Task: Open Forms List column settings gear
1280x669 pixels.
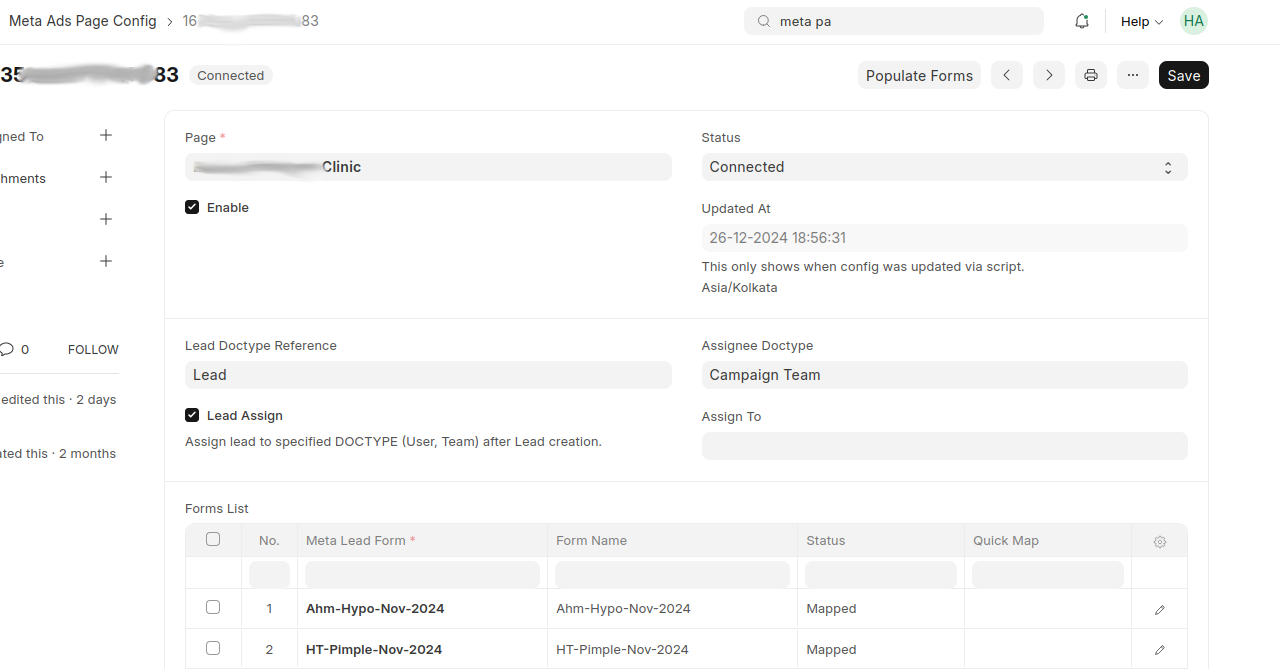Action: (x=1160, y=541)
